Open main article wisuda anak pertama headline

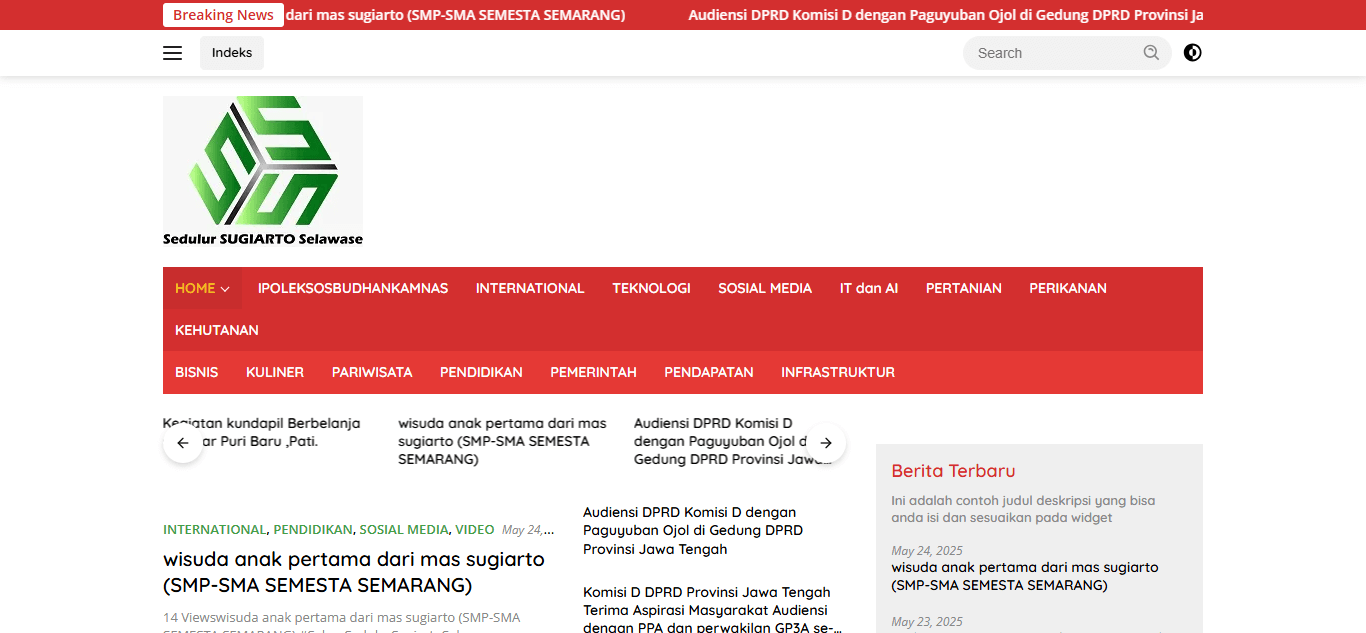click(x=354, y=571)
